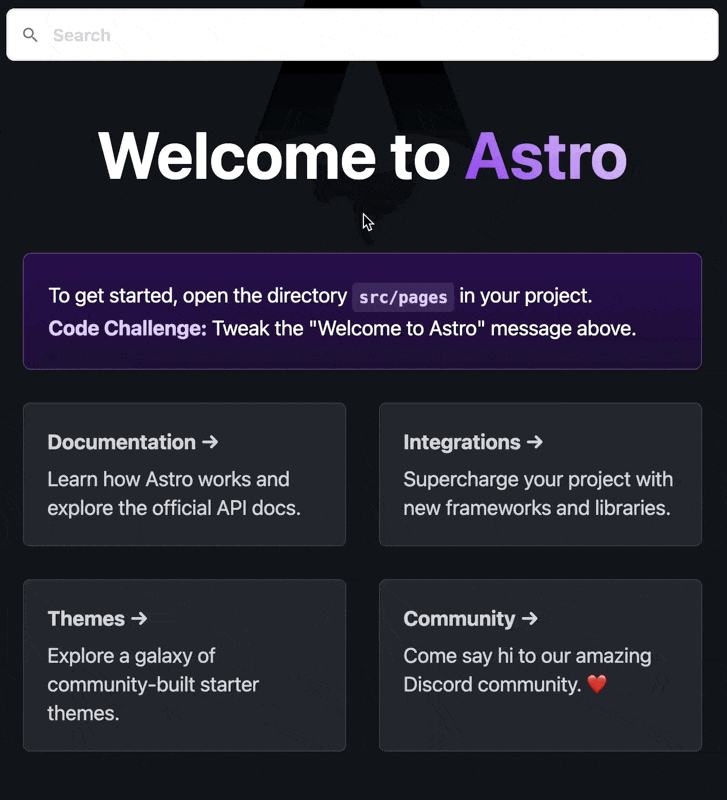Click the red heart emoji

[x=597, y=684]
